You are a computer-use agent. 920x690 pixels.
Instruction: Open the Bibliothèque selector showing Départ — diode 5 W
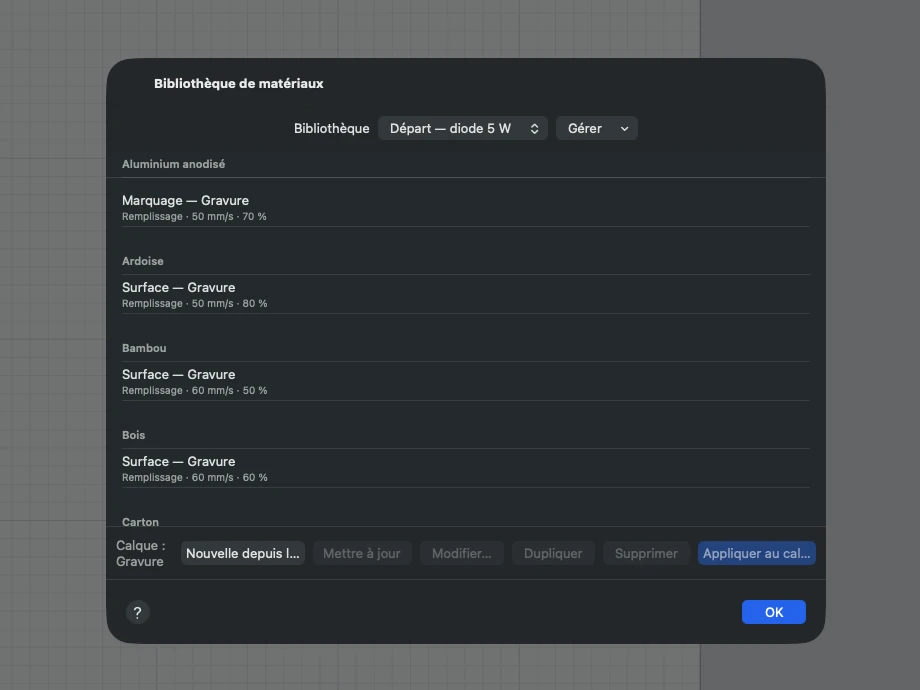(x=462, y=128)
